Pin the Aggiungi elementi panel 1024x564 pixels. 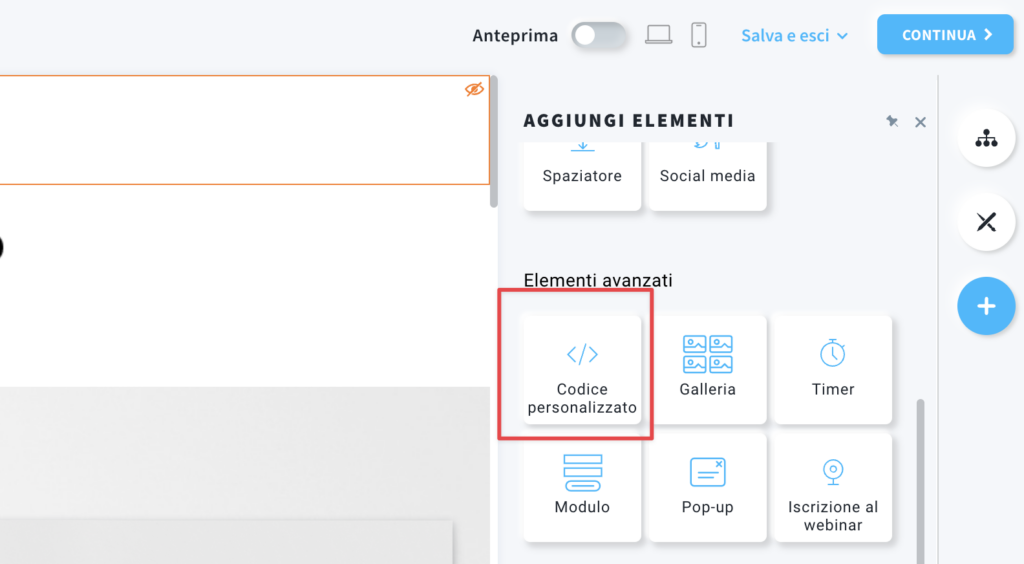tap(892, 121)
